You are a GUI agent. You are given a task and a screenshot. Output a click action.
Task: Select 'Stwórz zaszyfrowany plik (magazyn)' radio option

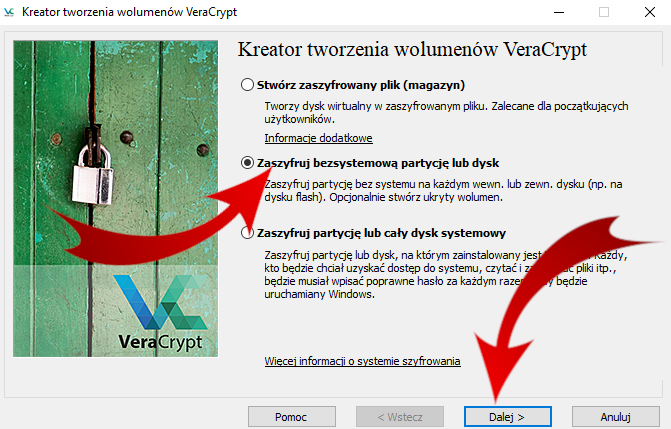pyautogui.click(x=247, y=84)
